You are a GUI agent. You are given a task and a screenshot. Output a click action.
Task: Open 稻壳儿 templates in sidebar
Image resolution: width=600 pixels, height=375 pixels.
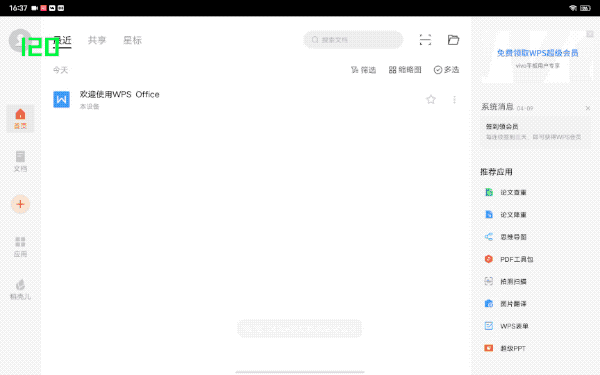pyautogui.click(x=20, y=290)
